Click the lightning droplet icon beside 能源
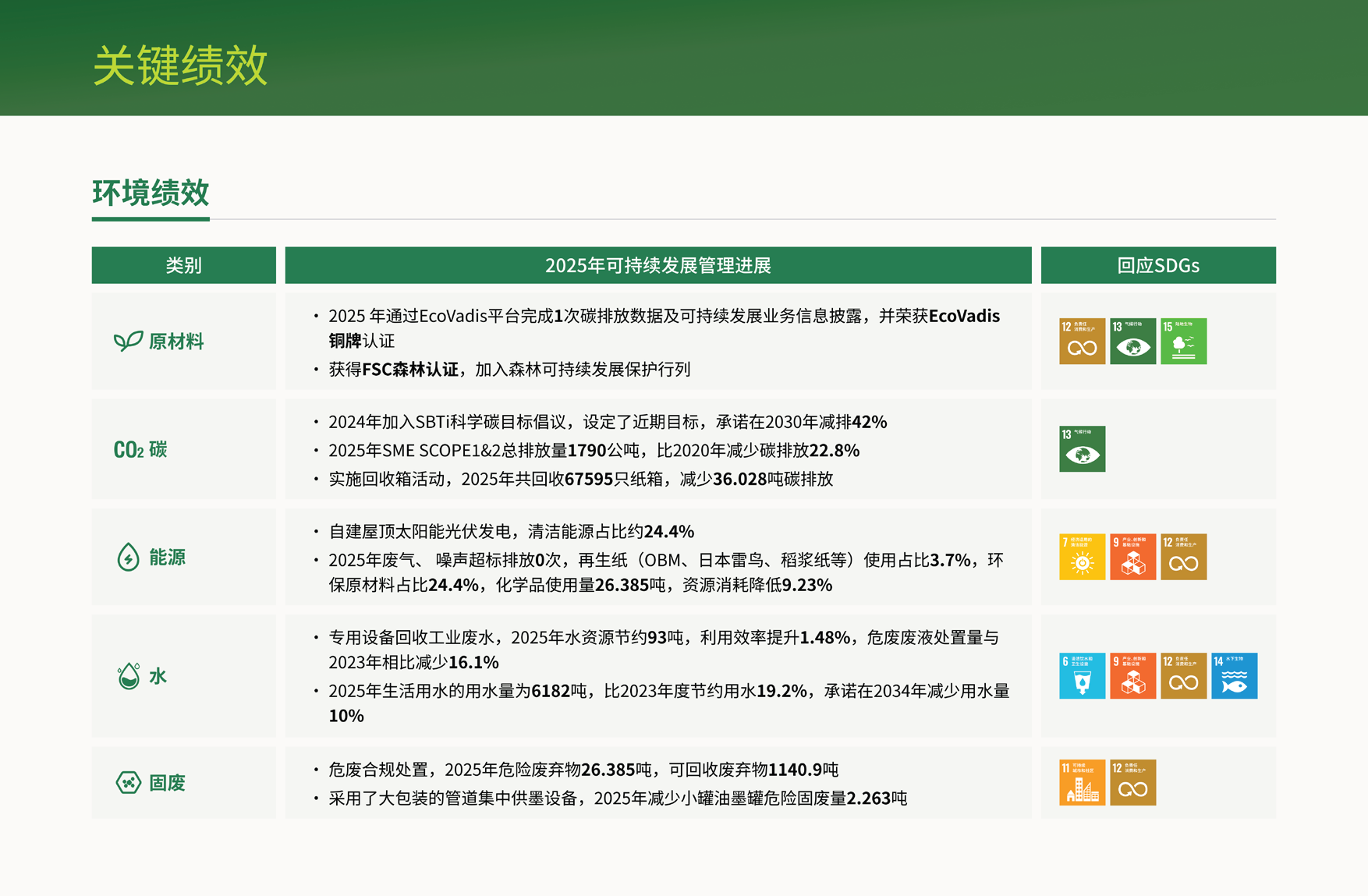1368x896 pixels. pos(128,558)
